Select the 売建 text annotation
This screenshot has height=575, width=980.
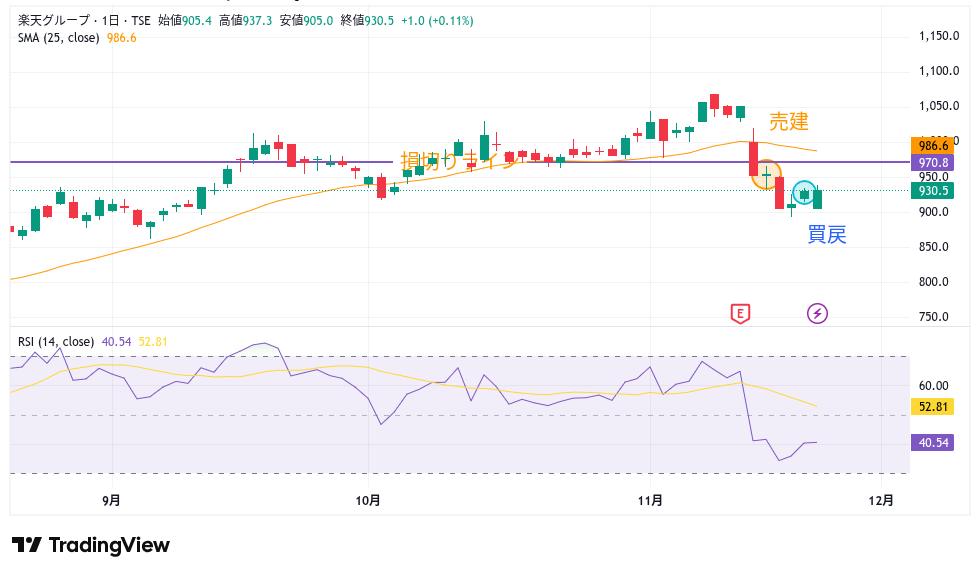pyautogui.click(x=788, y=122)
